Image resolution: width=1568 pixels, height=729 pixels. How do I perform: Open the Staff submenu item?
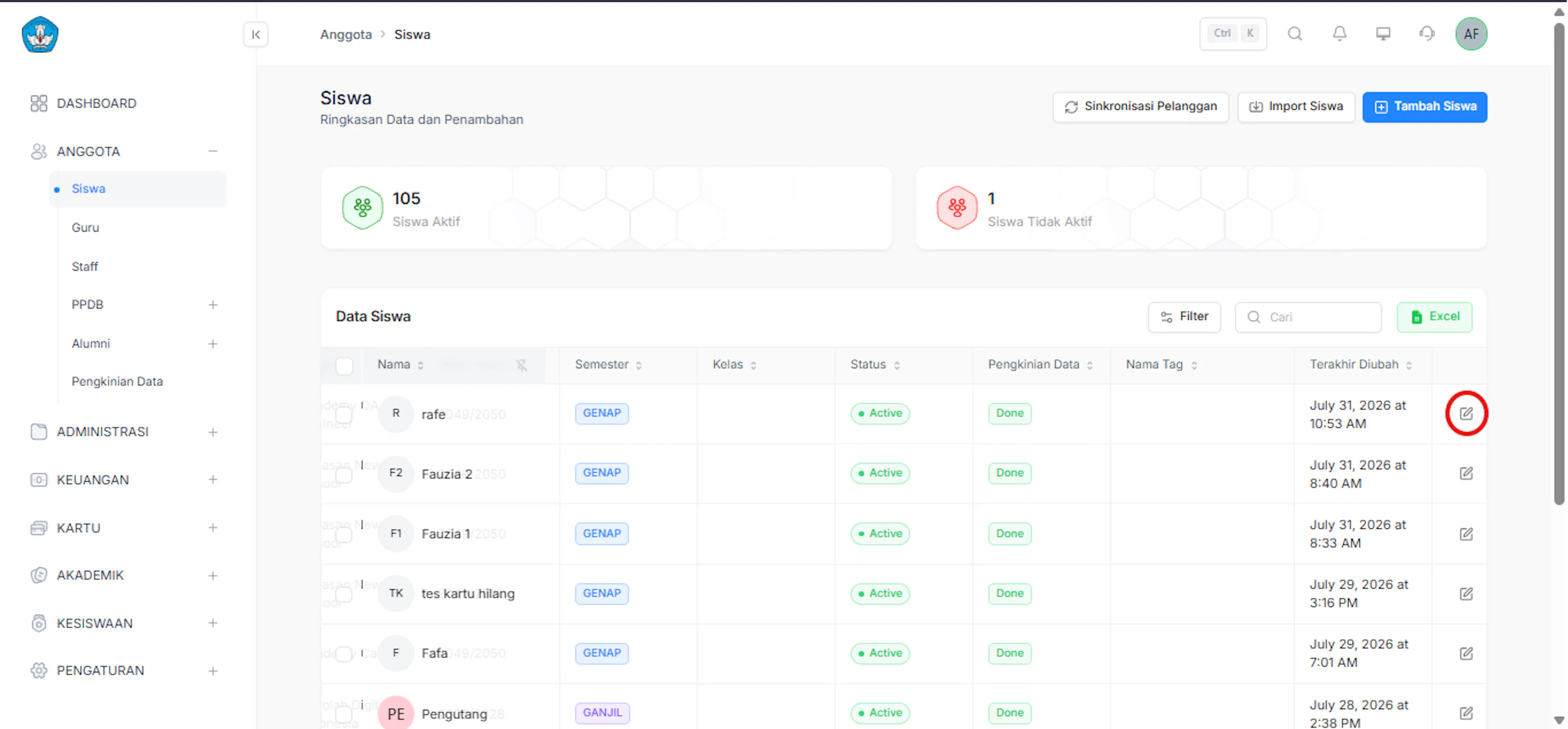tap(85, 267)
